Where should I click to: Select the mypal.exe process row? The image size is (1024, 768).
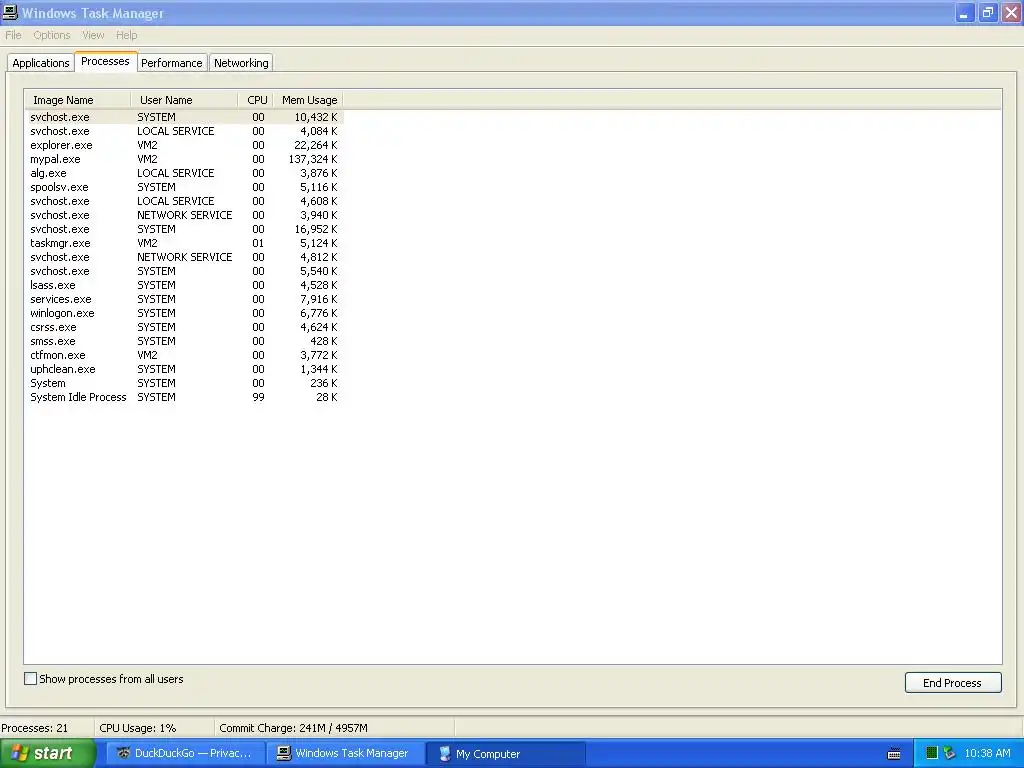184,159
